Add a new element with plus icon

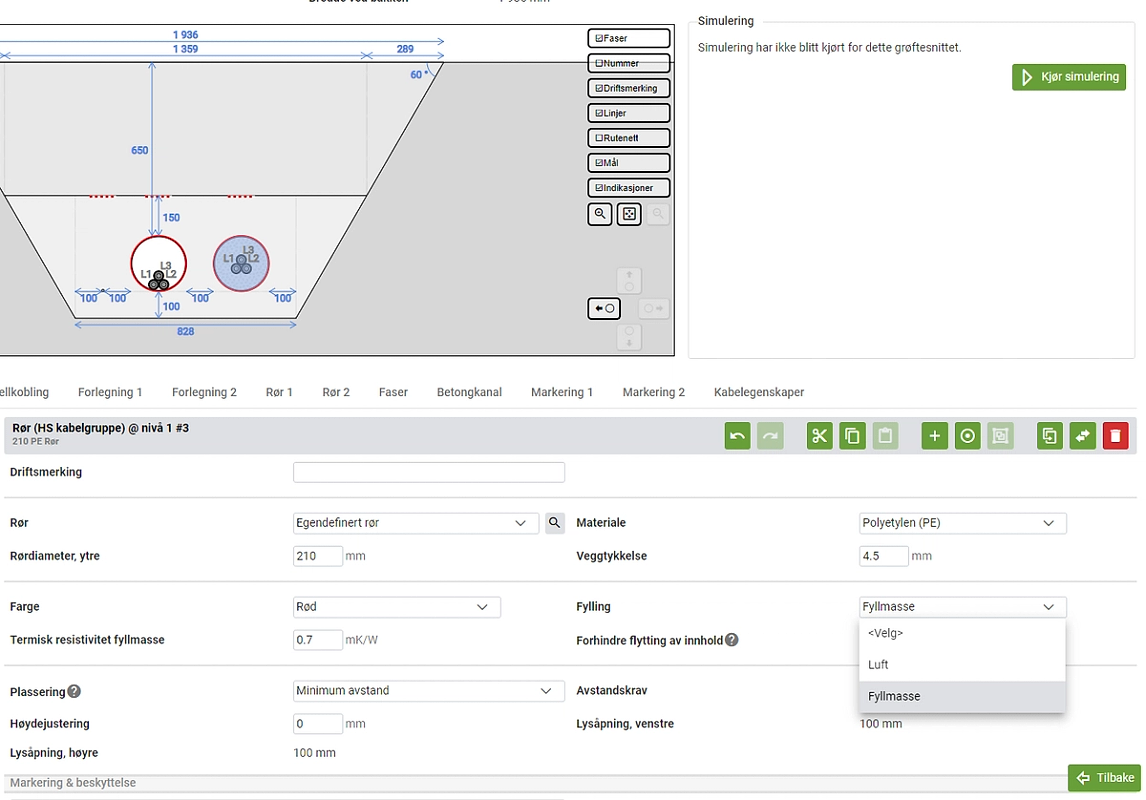pyautogui.click(x=935, y=436)
